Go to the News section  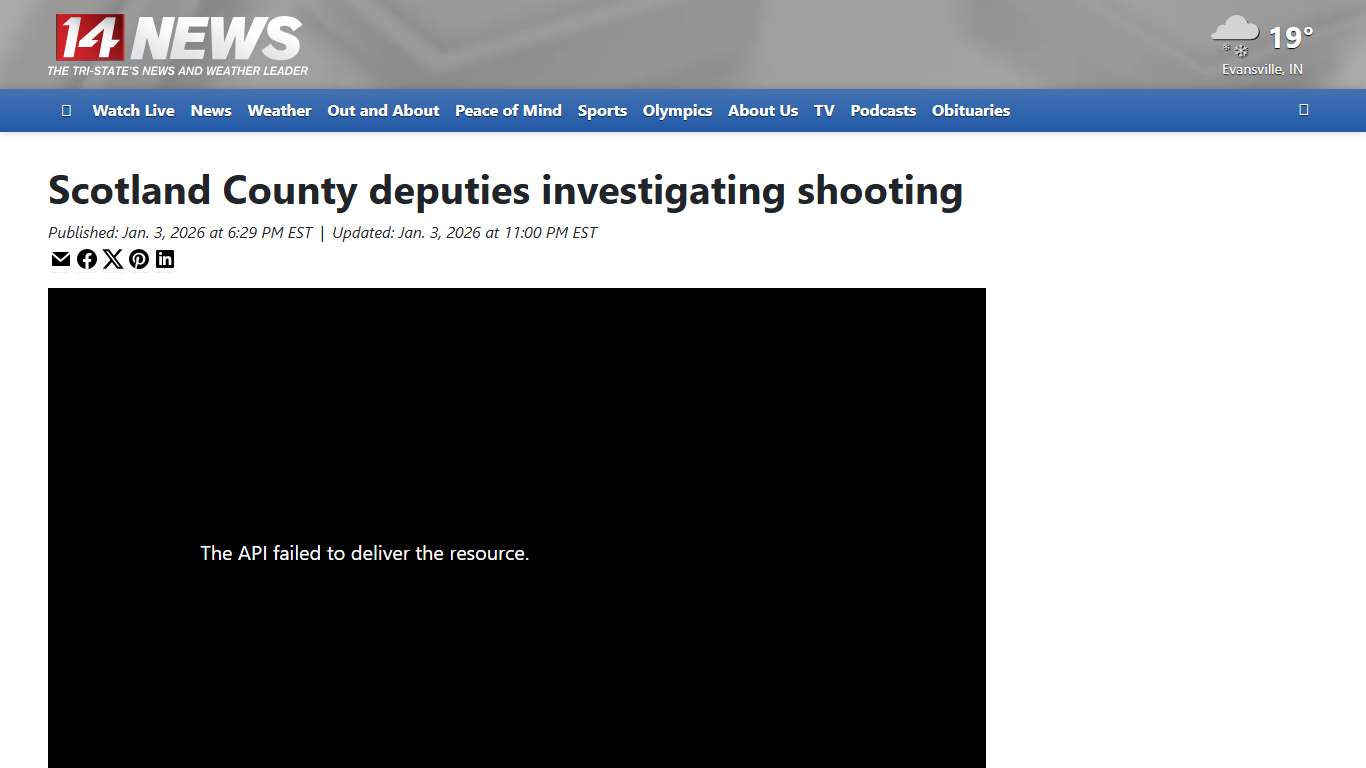[211, 111]
